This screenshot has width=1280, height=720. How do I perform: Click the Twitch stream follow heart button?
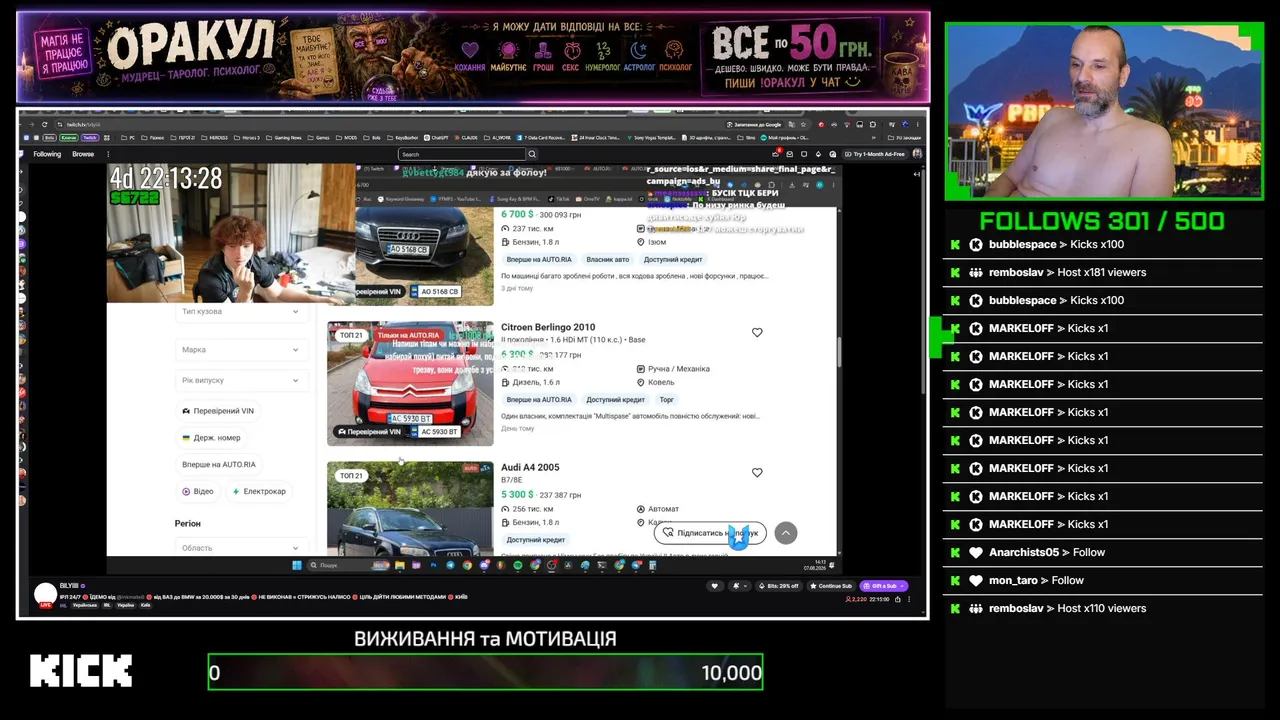tap(714, 586)
